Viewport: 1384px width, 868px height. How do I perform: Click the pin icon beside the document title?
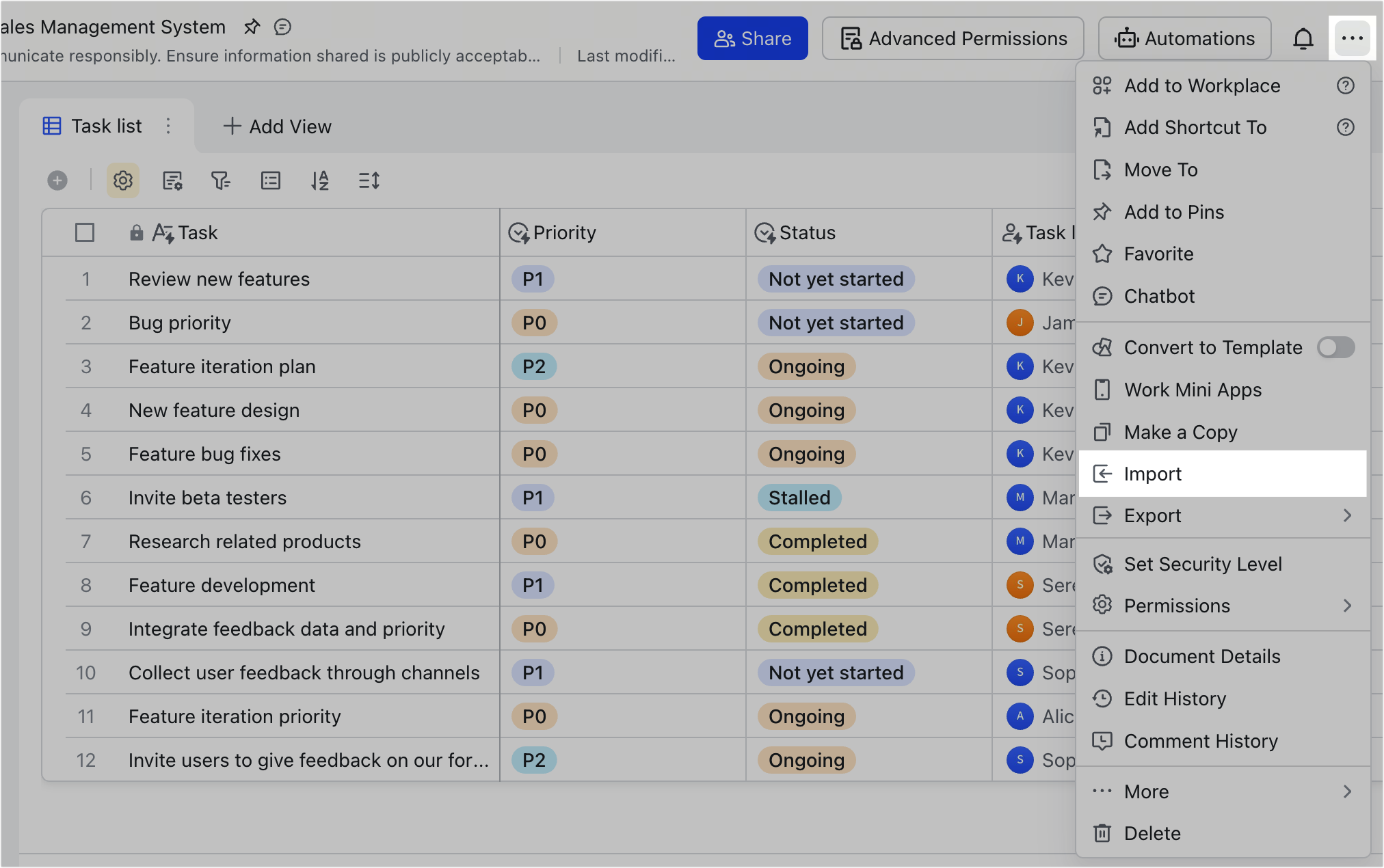252,27
